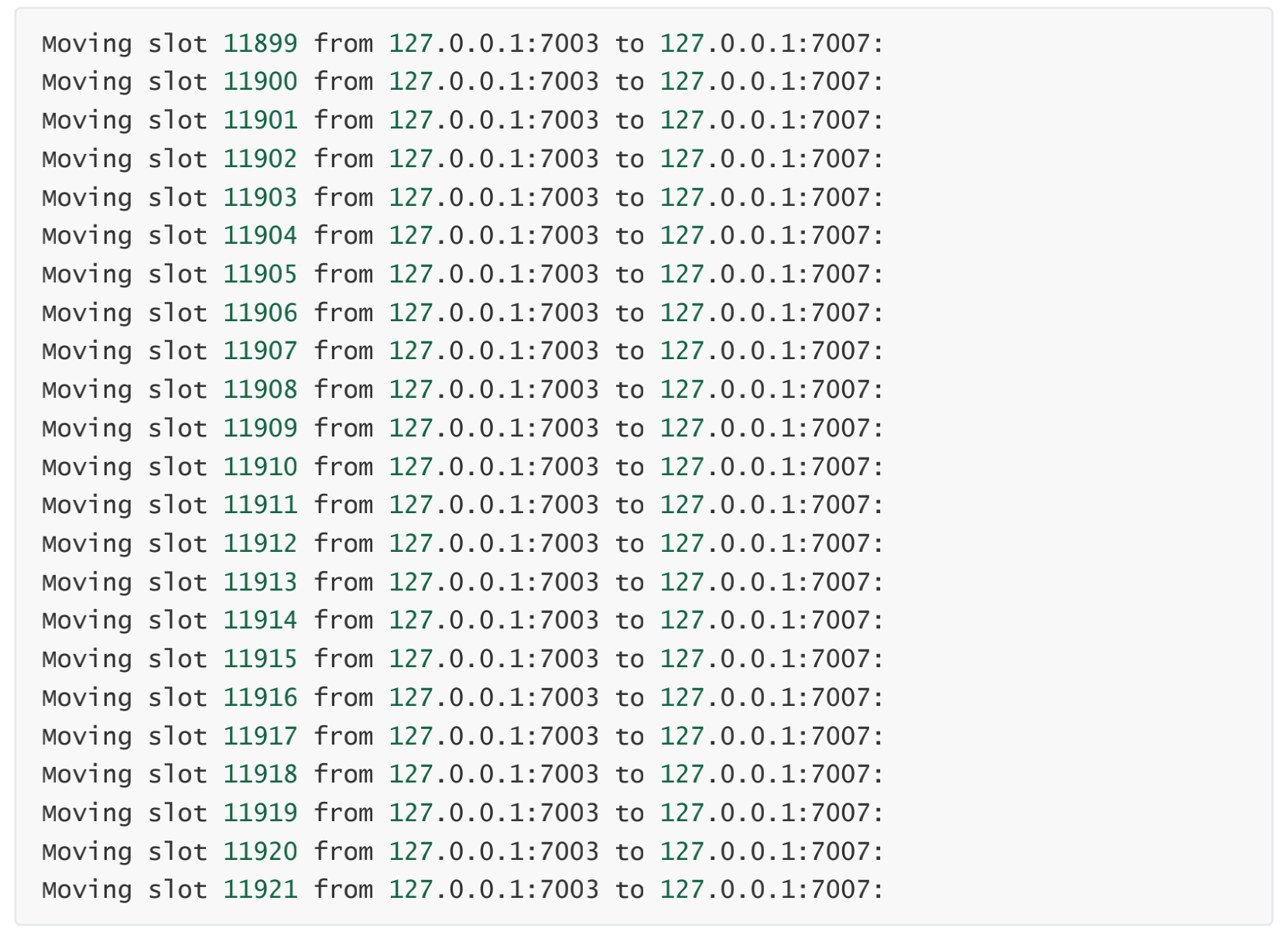Image resolution: width=1288 pixels, height=935 pixels.
Task: Click the line moving slot 11916
Action: tap(463, 698)
